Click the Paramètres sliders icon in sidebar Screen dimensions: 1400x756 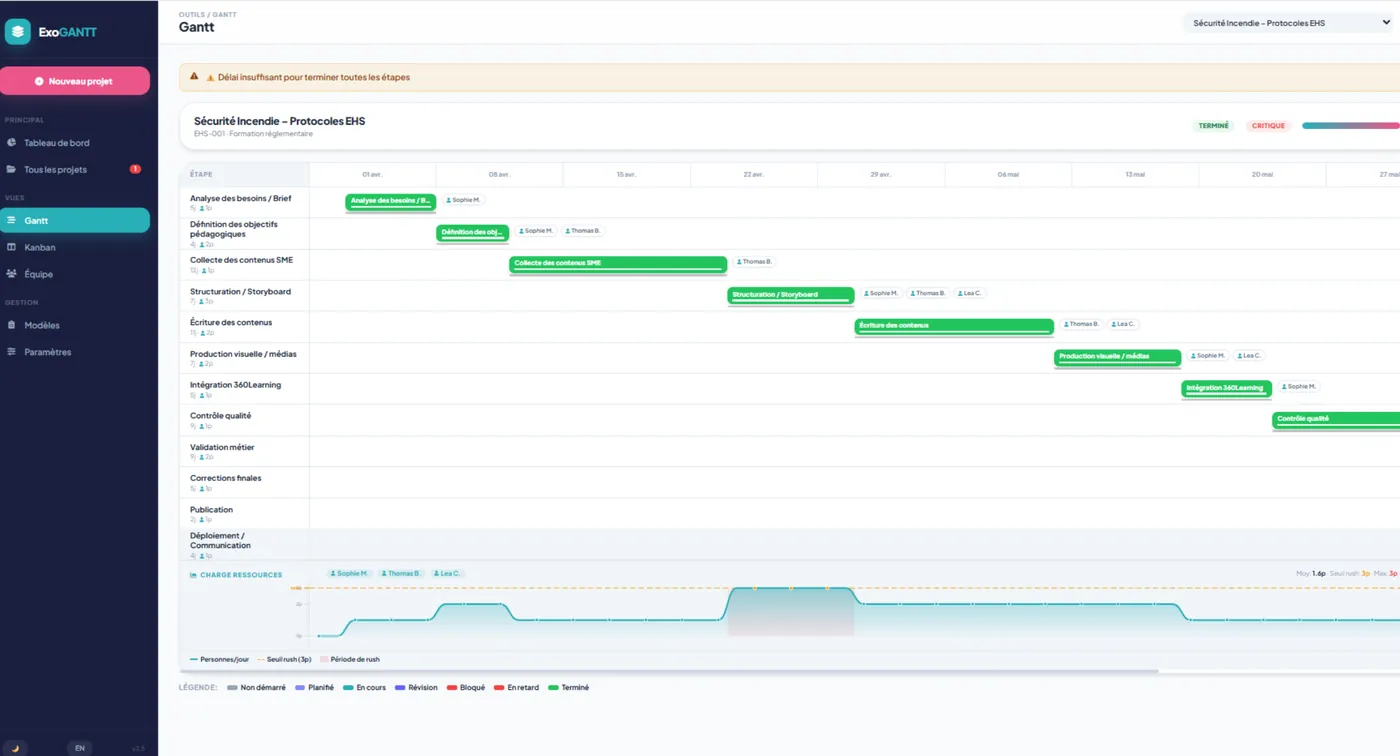(x=12, y=352)
